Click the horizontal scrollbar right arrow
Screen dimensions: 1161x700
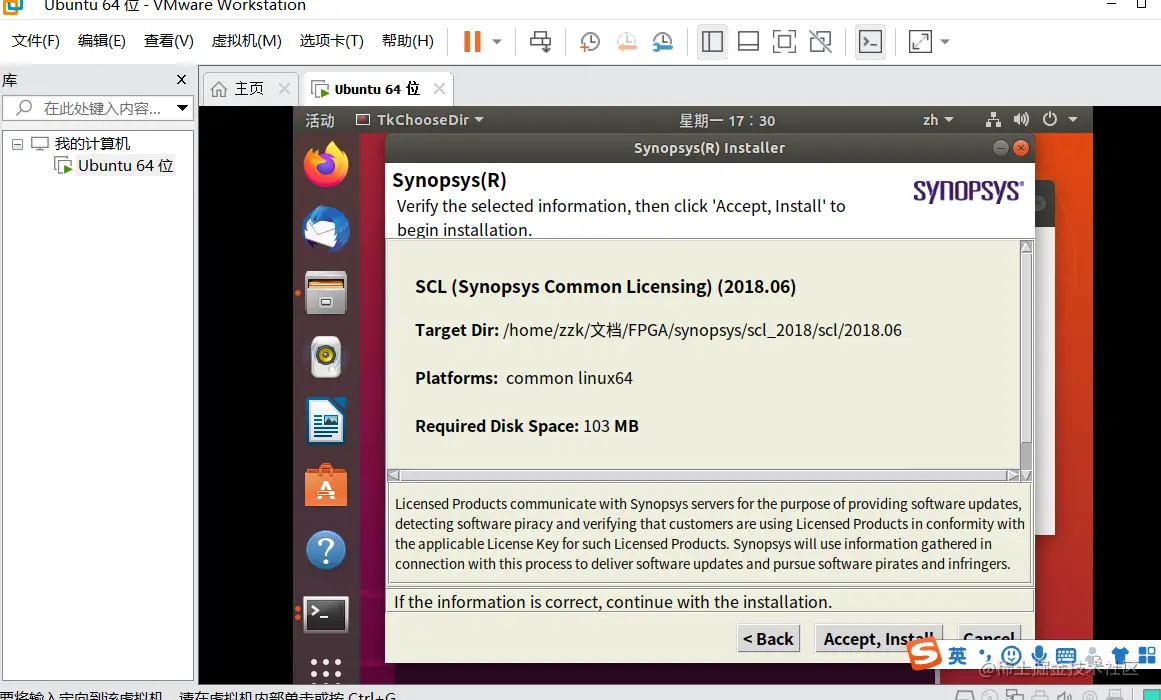click(x=1013, y=475)
